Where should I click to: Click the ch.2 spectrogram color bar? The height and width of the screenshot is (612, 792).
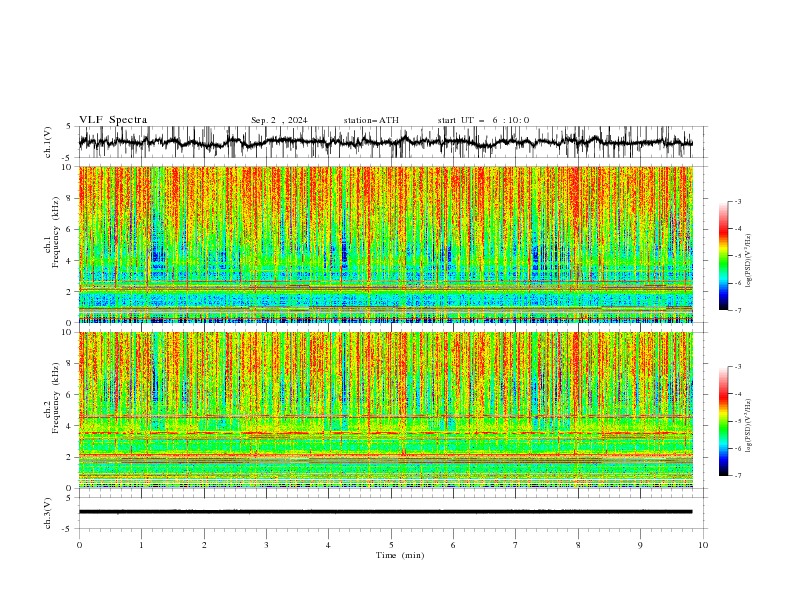point(724,421)
